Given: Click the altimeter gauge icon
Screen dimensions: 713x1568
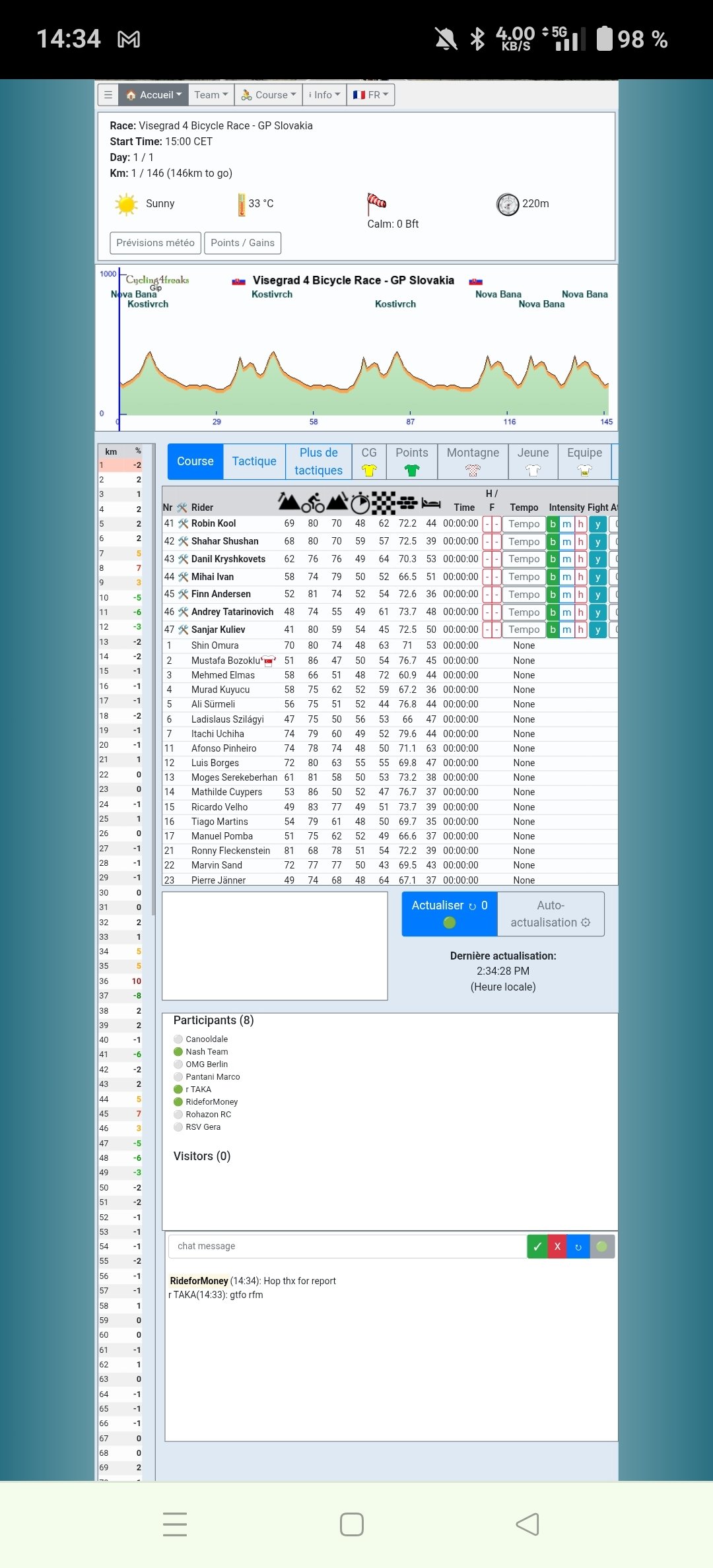Looking at the screenshot, I should pos(508,205).
